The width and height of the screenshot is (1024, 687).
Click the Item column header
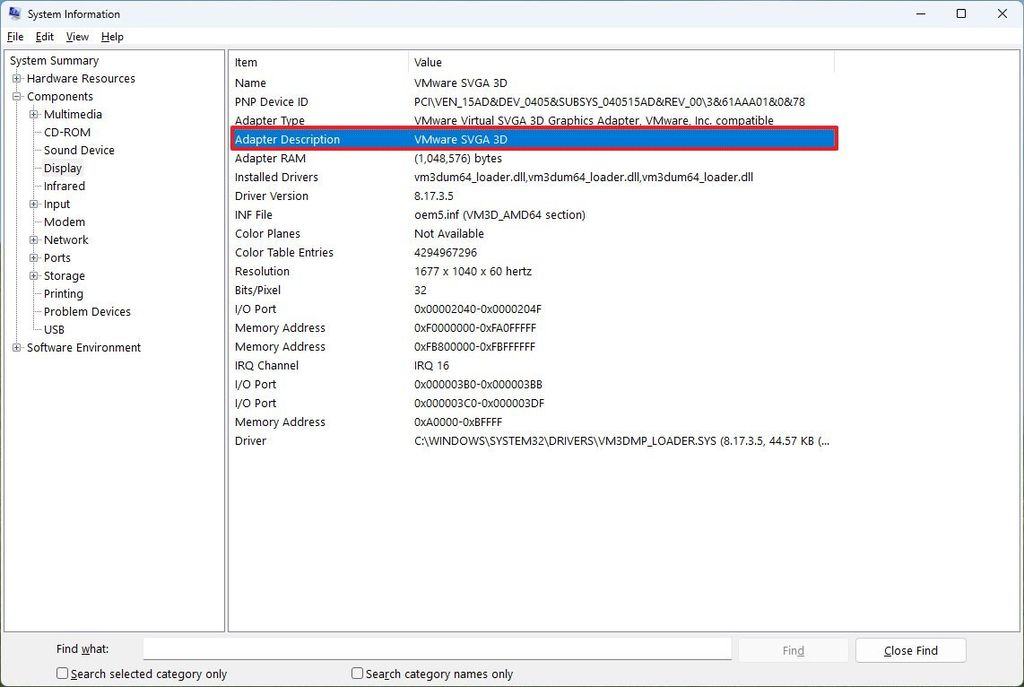coord(320,62)
